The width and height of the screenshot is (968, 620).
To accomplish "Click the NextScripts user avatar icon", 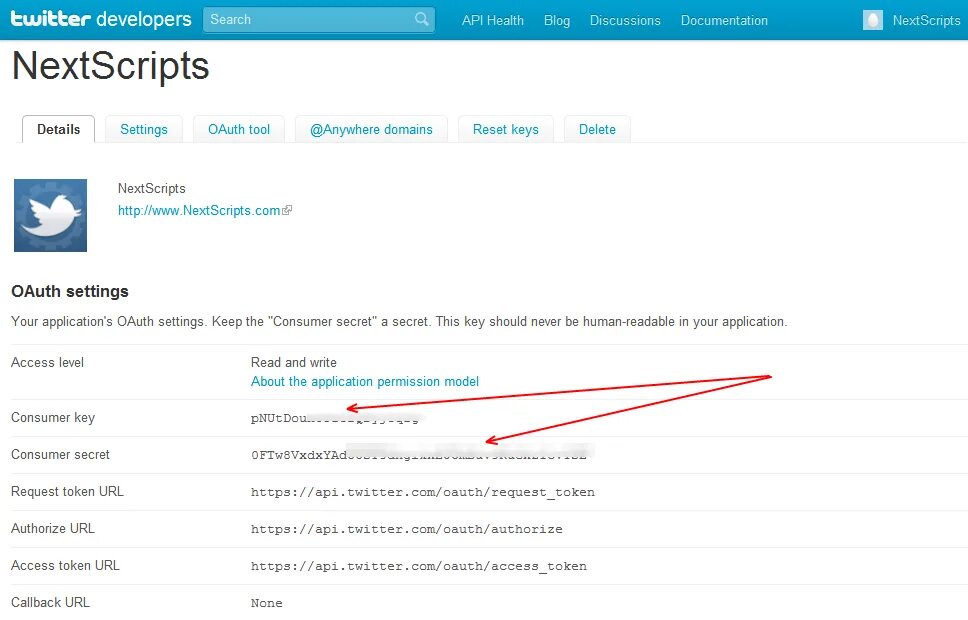I will [872, 20].
